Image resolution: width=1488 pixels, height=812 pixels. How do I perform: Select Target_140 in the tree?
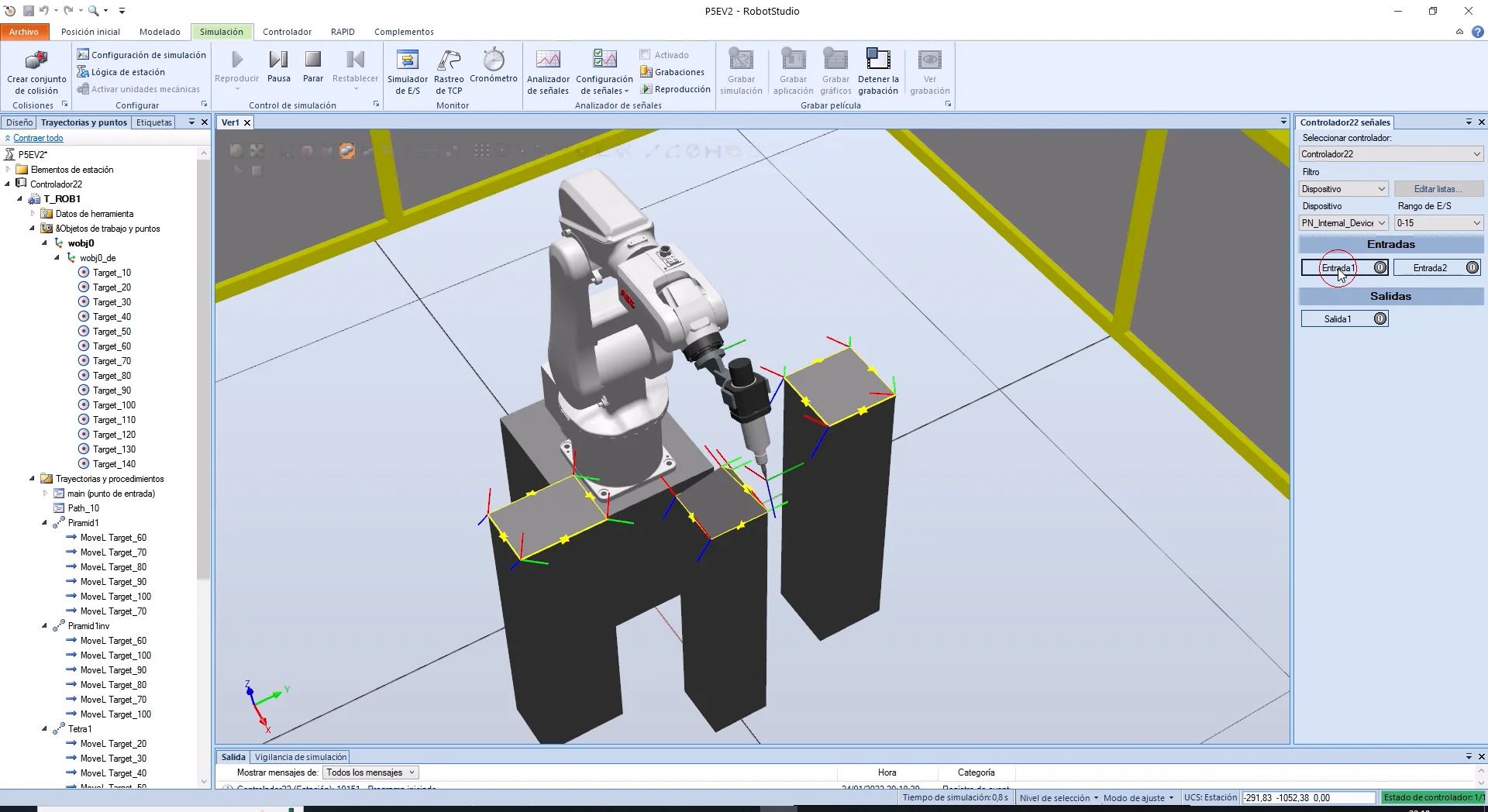(114, 464)
